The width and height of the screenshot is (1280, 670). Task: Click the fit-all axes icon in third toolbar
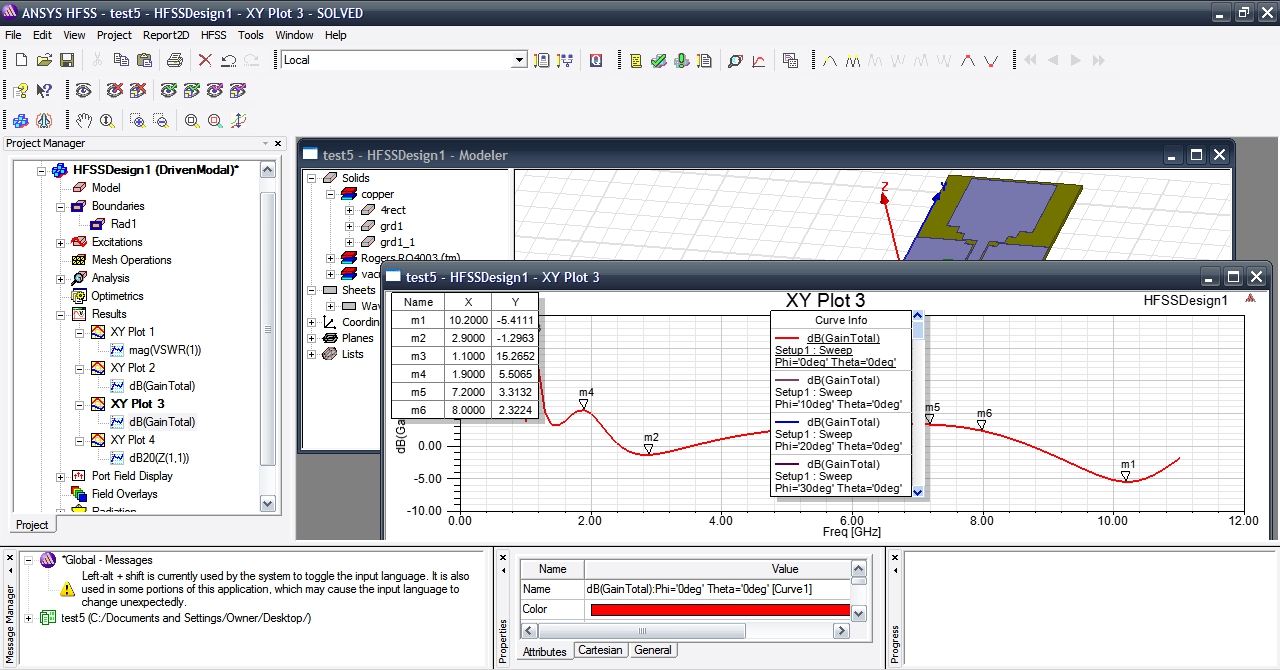click(238, 121)
